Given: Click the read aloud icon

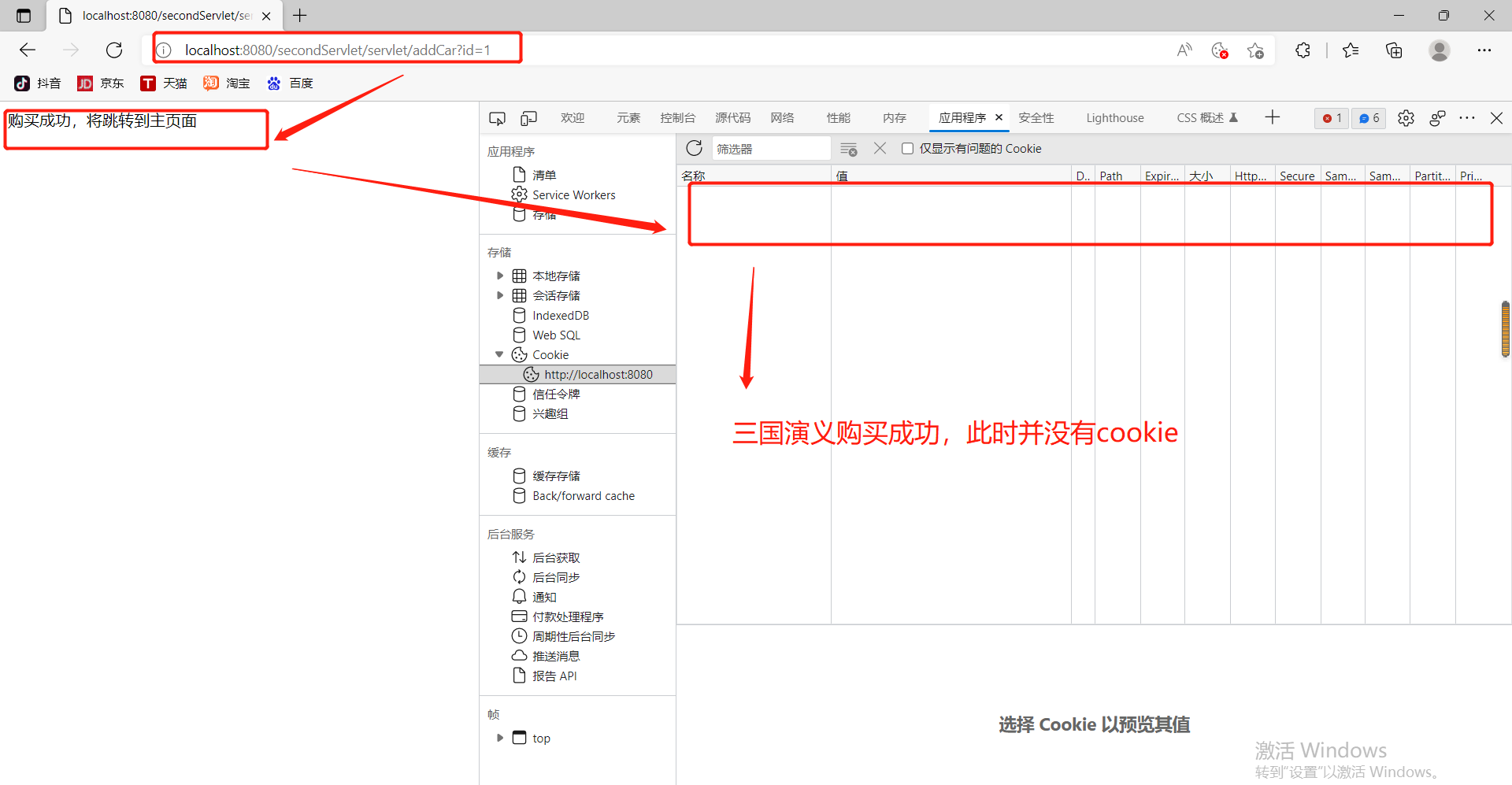Looking at the screenshot, I should (x=1184, y=50).
